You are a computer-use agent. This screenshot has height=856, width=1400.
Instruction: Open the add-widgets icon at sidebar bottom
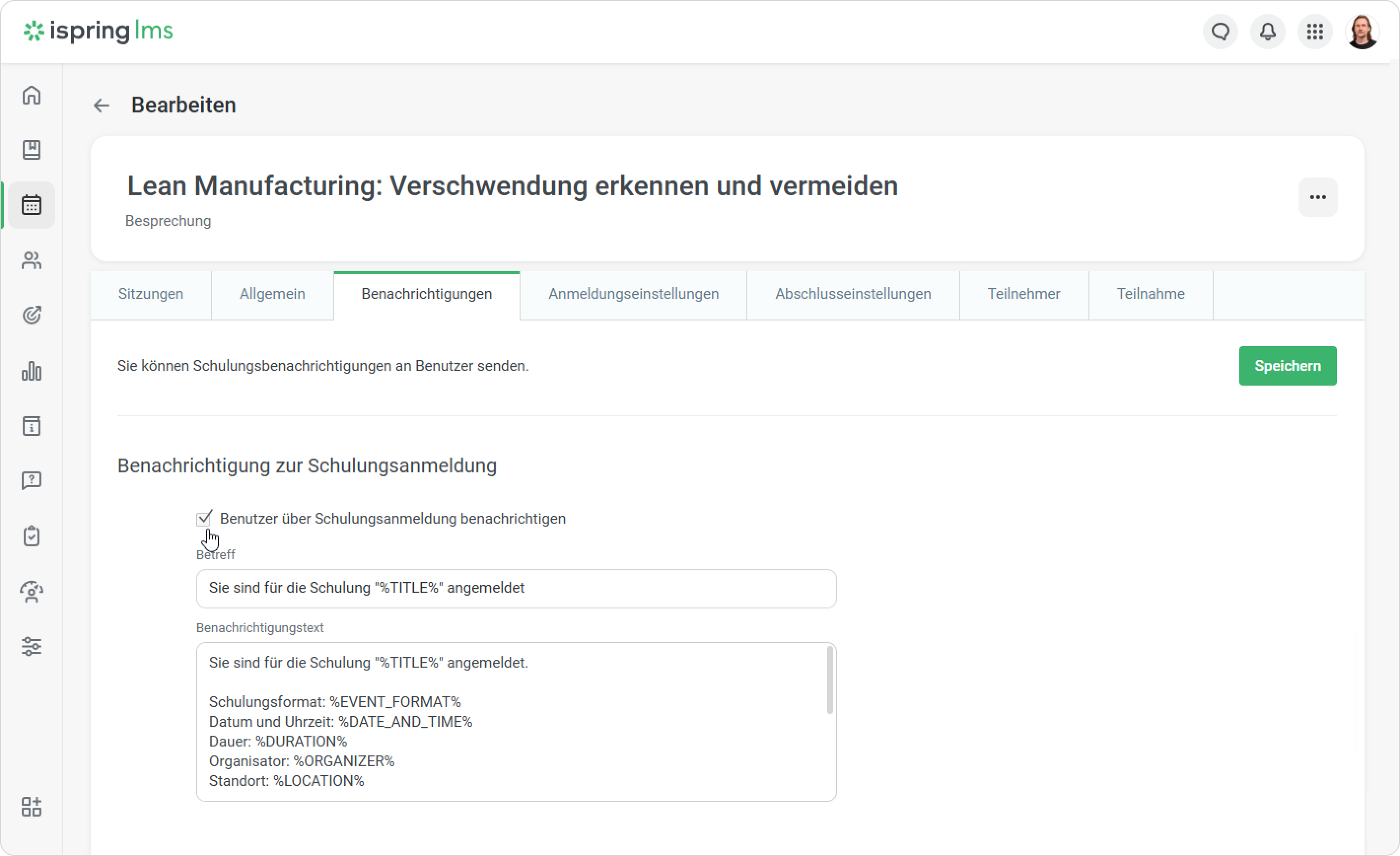point(32,806)
